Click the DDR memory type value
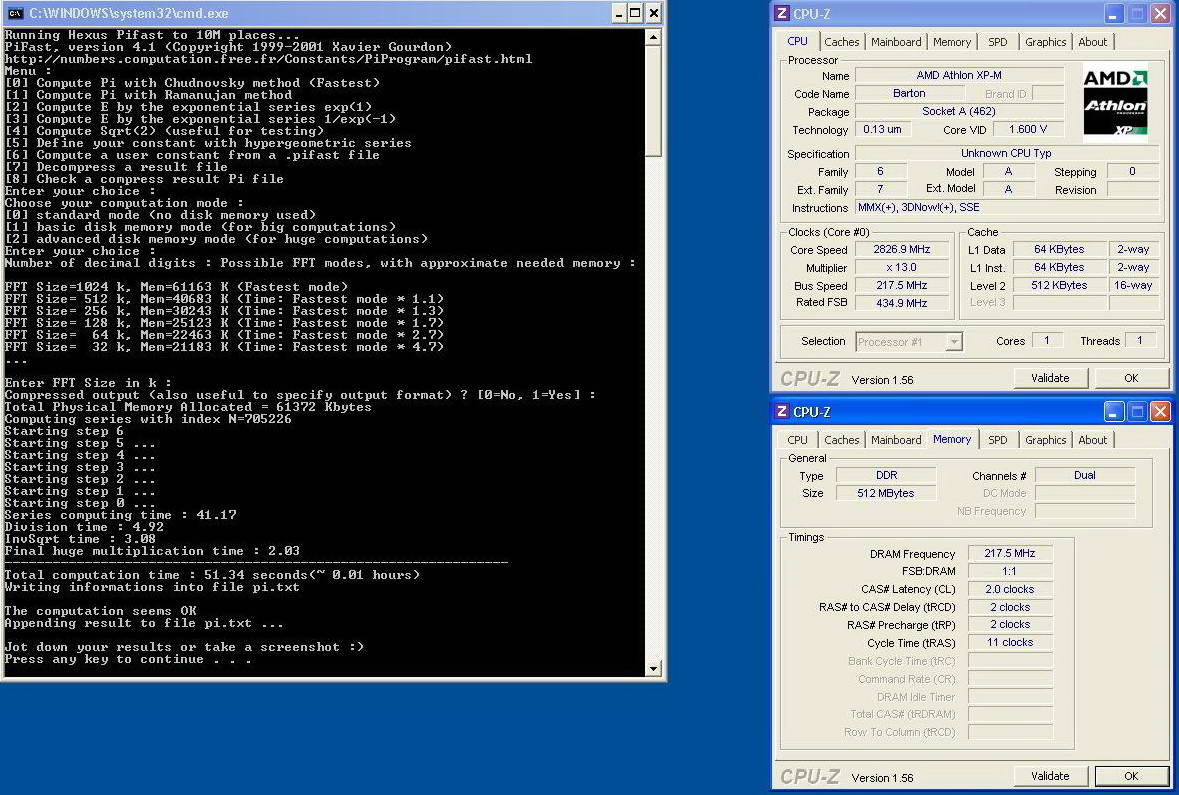1179x795 pixels. (x=887, y=475)
